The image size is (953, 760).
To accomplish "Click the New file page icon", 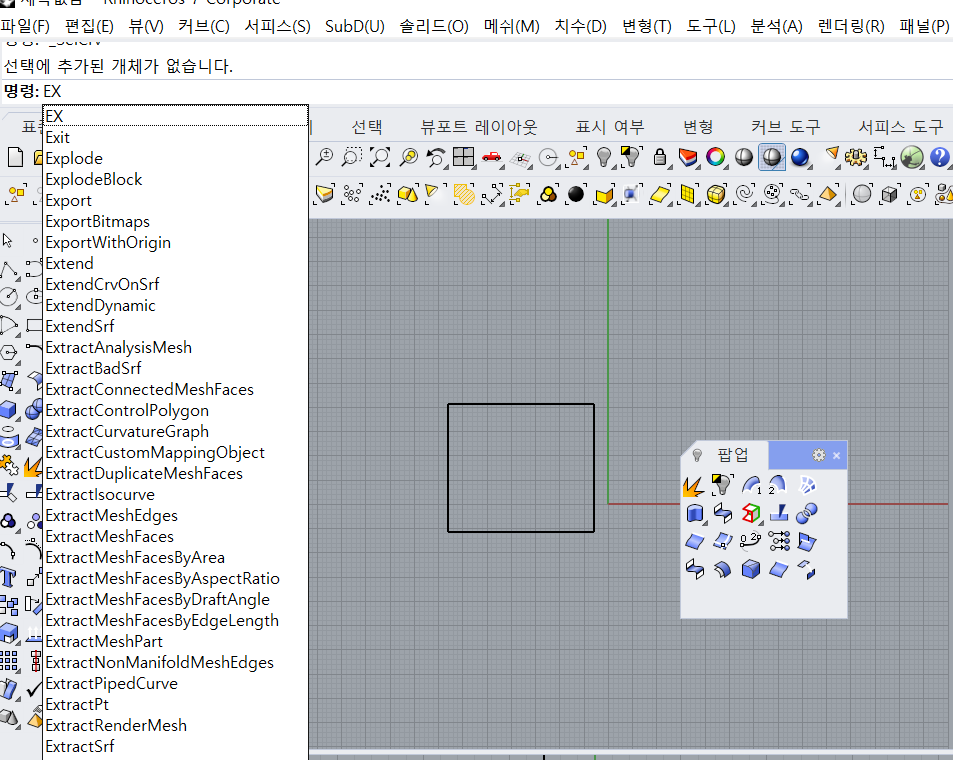I will [15, 157].
